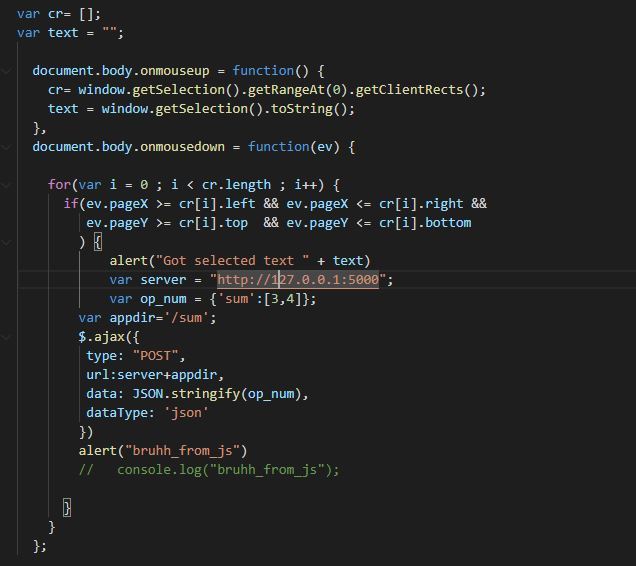Click the 'op_num' variable declaration name
The image size is (636, 566).
(x=163, y=299)
